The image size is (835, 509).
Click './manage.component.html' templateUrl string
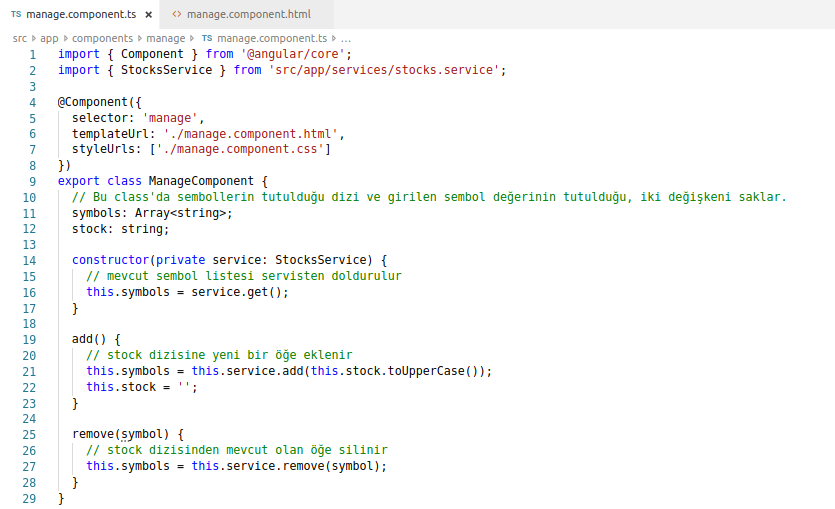[x=250, y=134]
